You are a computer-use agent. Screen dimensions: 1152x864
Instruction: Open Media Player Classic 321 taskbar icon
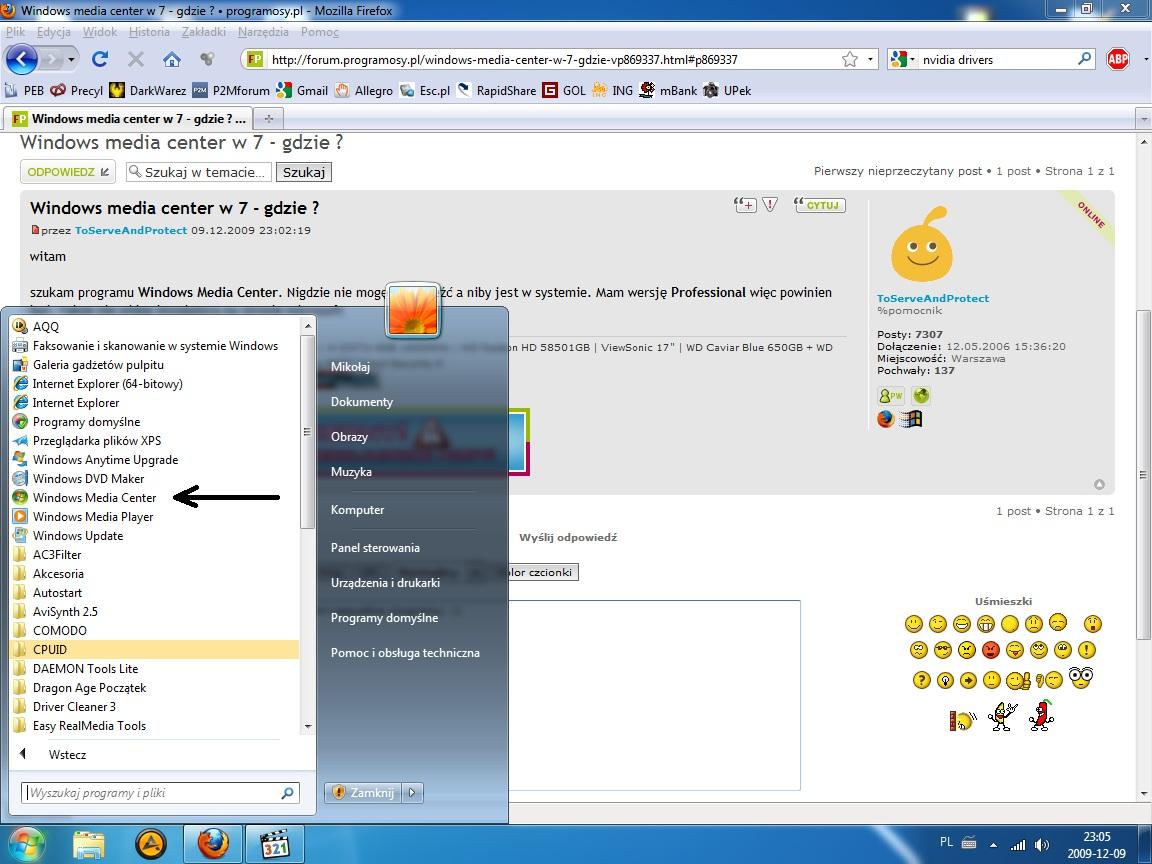click(274, 844)
